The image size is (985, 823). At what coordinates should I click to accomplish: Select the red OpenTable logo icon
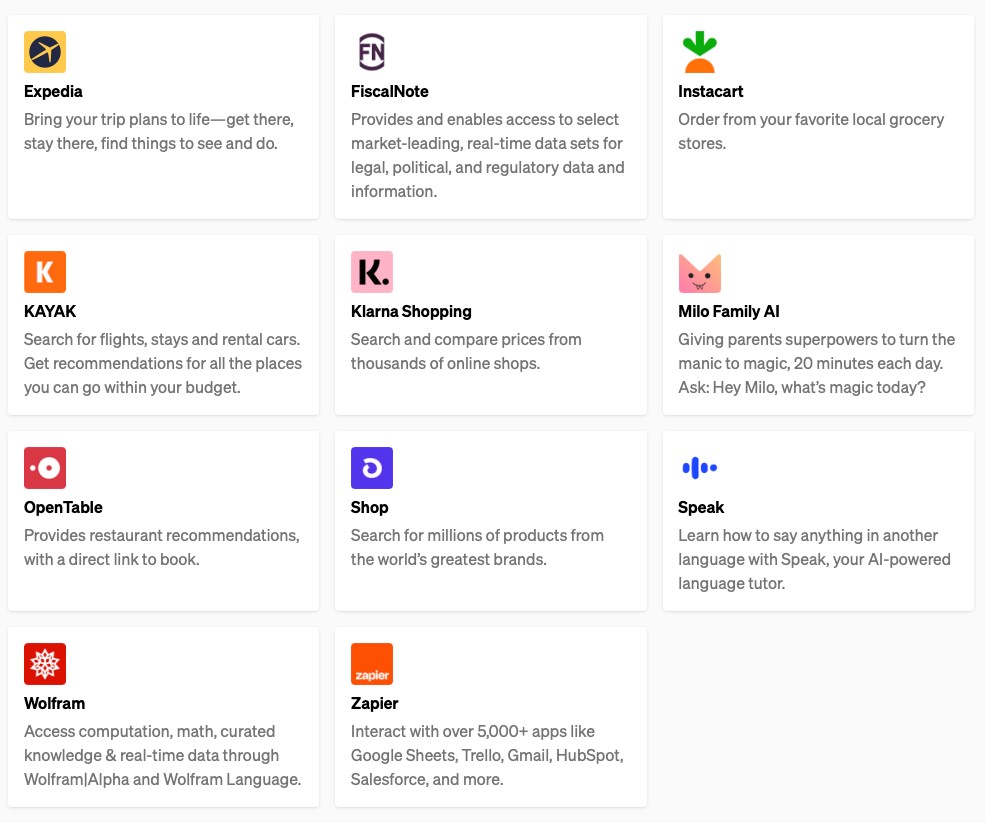(45, 468)
